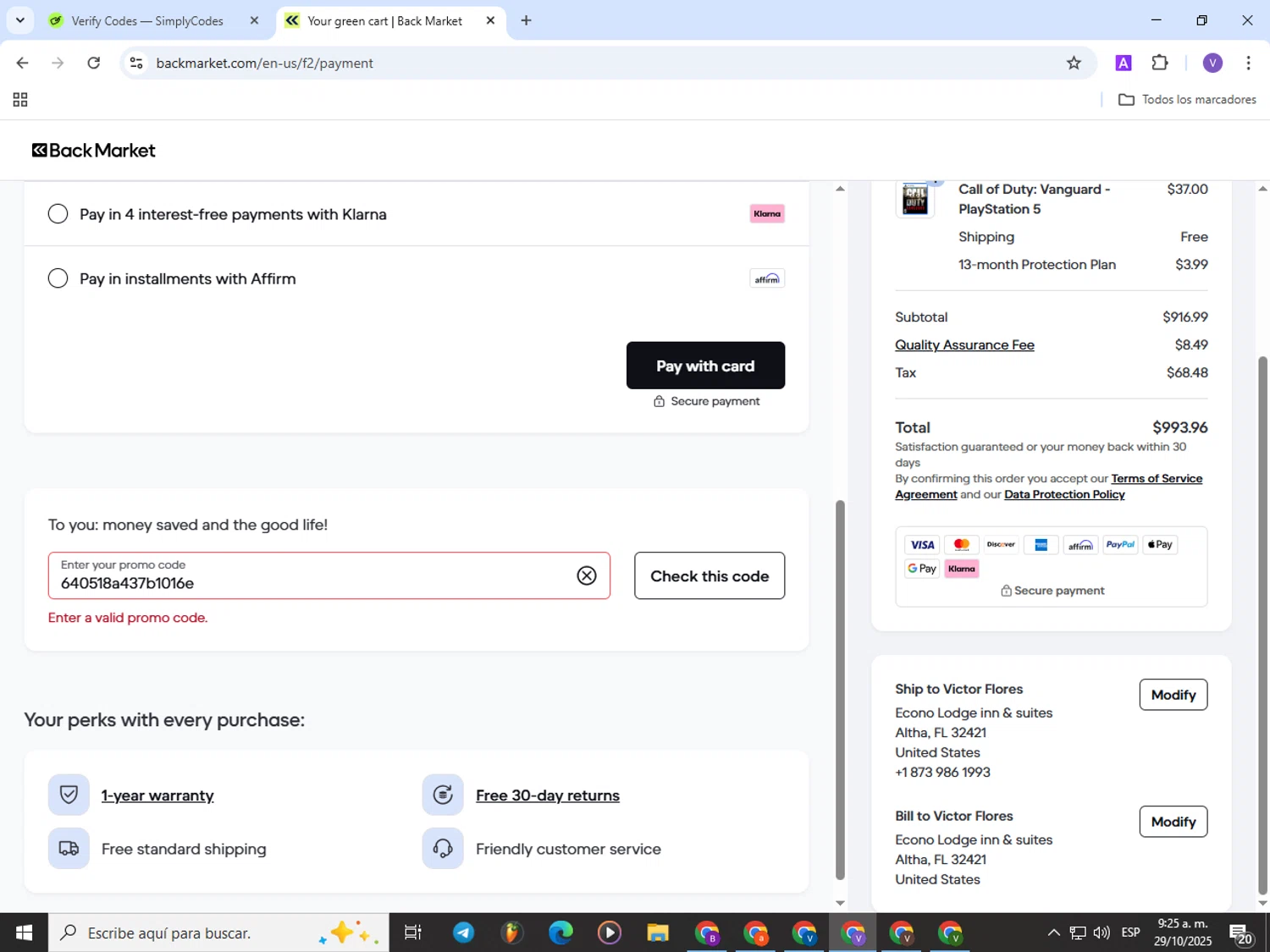Image resolution: width=1270 pixels, height=952 pixels.
Task: Go back to previous page
Action: (x=23, y=63)
